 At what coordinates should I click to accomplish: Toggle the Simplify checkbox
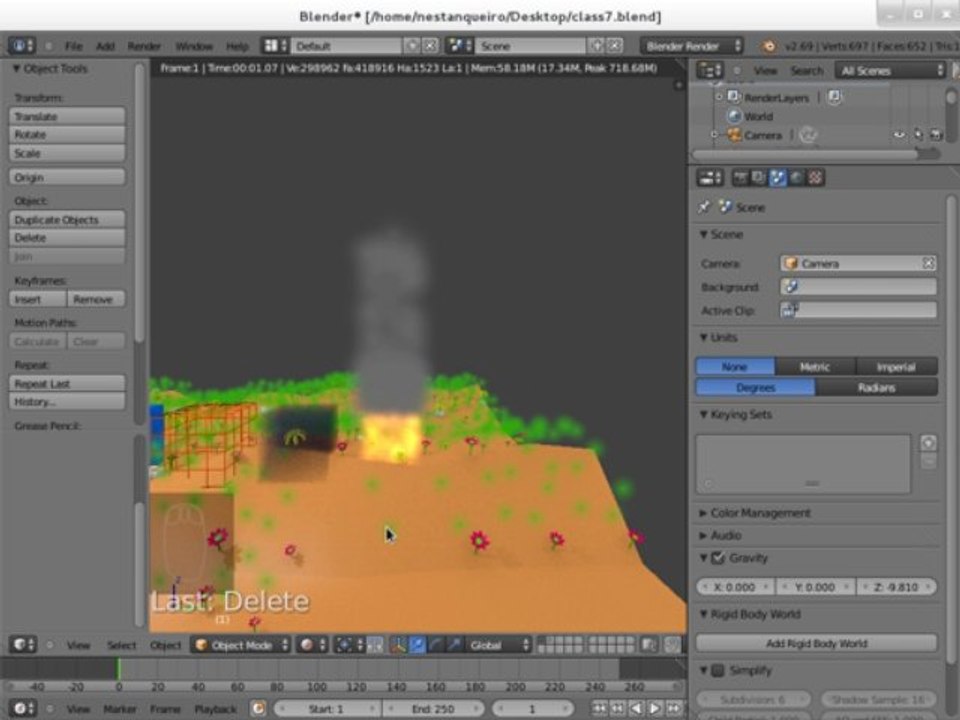click(x=718, y=670)
